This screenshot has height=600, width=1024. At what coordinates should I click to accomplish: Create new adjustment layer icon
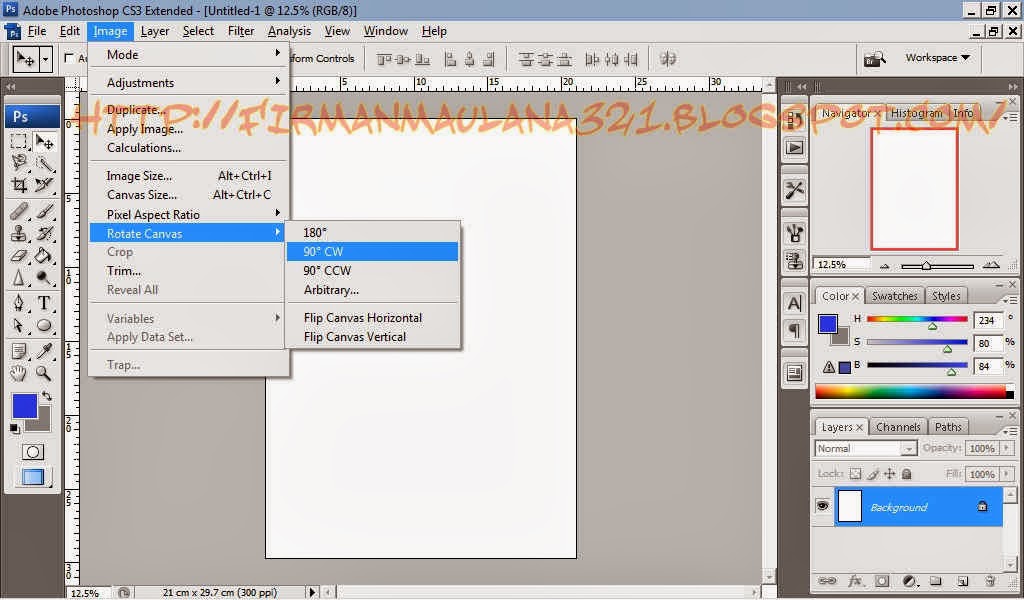909,580
